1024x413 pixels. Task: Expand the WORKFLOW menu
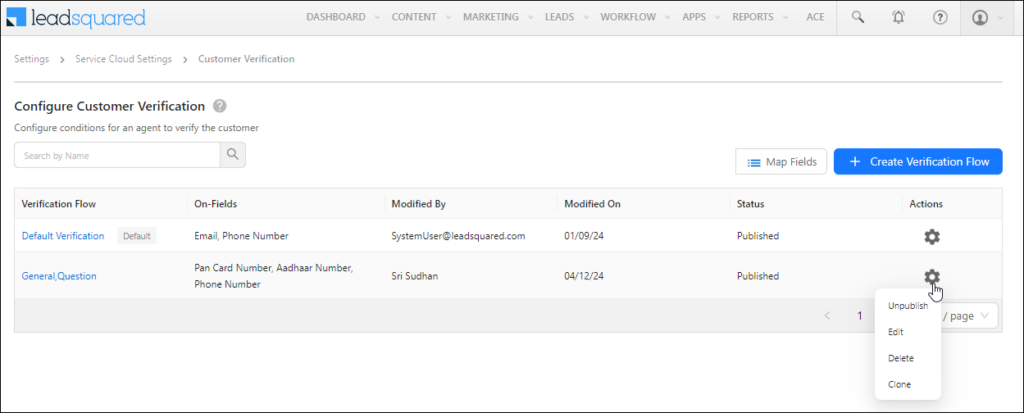coord(635,18)
